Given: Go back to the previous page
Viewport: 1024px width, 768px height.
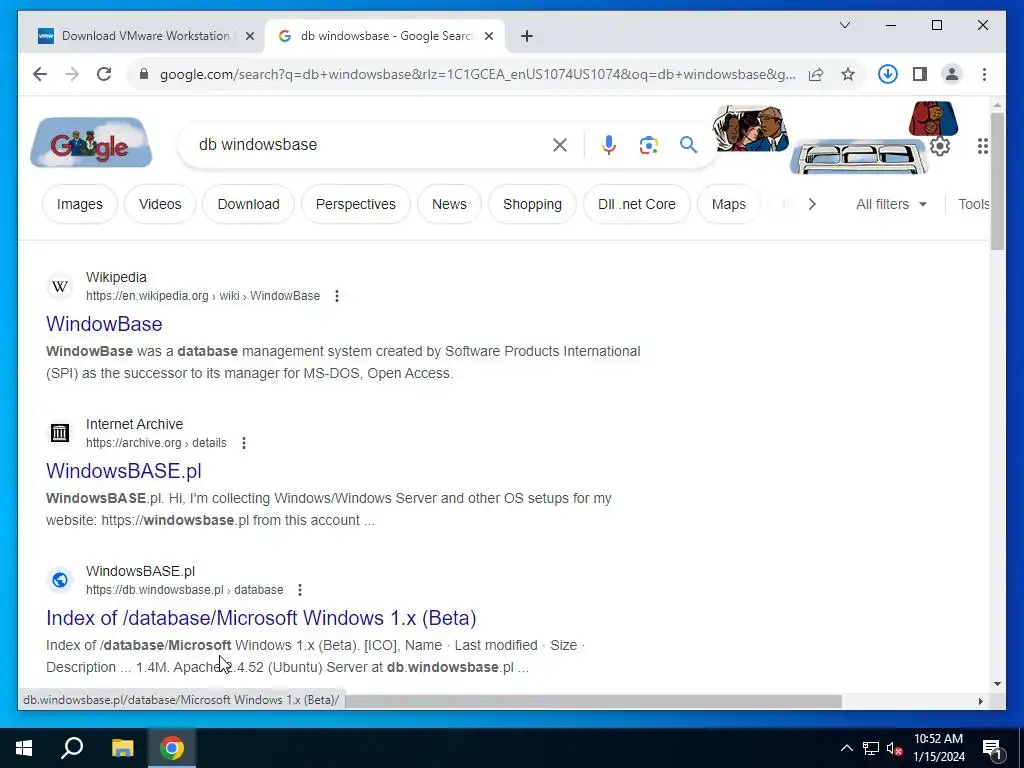Looking at the screenshot, I should pyautogui.click(x=40, y=74).
